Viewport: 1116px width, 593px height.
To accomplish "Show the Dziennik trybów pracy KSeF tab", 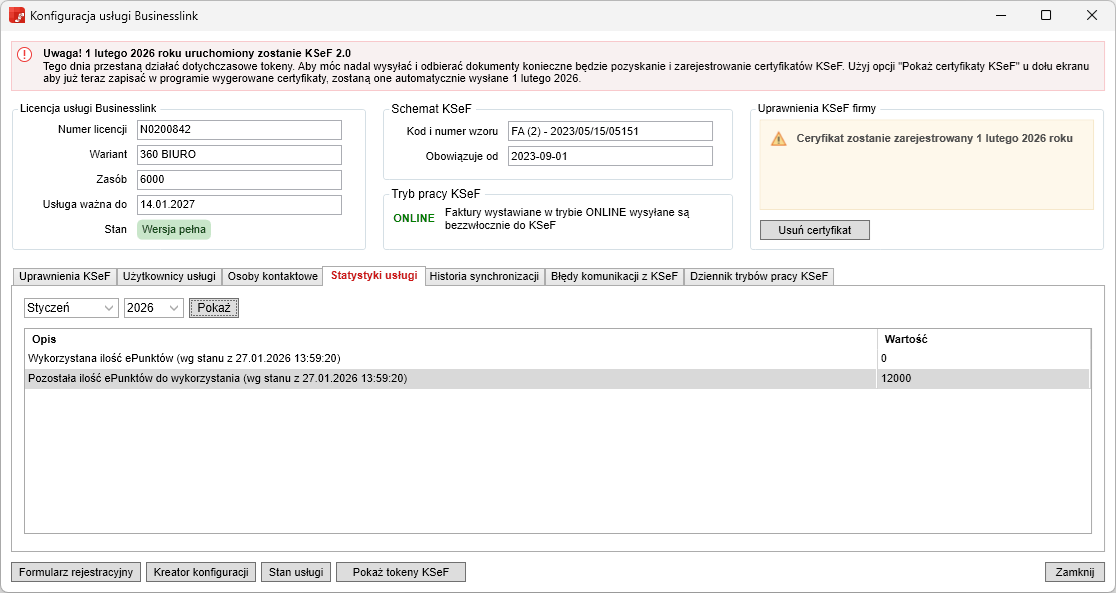I will pyautogui.click(x=758, y=276).
